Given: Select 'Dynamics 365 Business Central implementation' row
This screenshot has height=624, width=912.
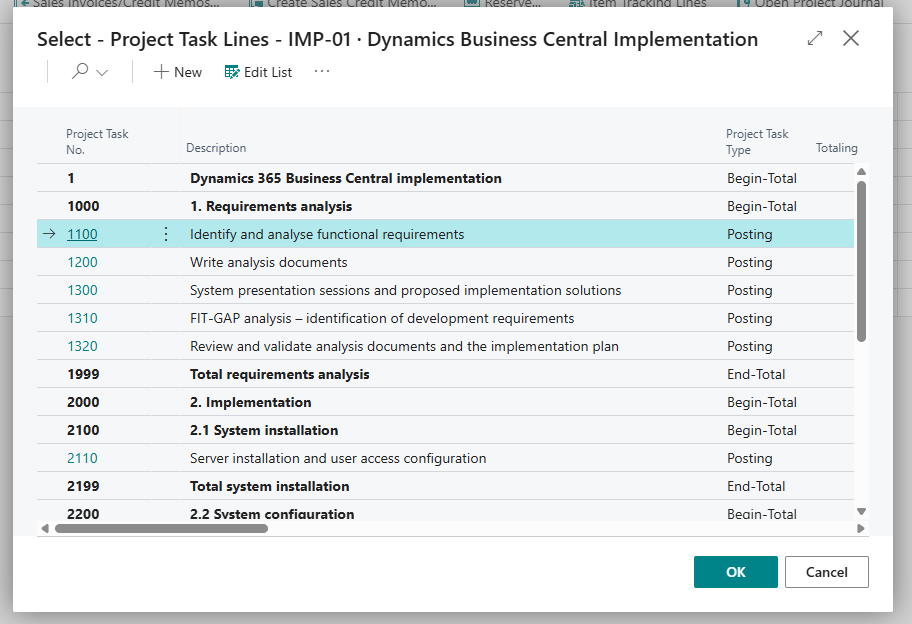Looking at the screenshot, I should coord(445,179).
